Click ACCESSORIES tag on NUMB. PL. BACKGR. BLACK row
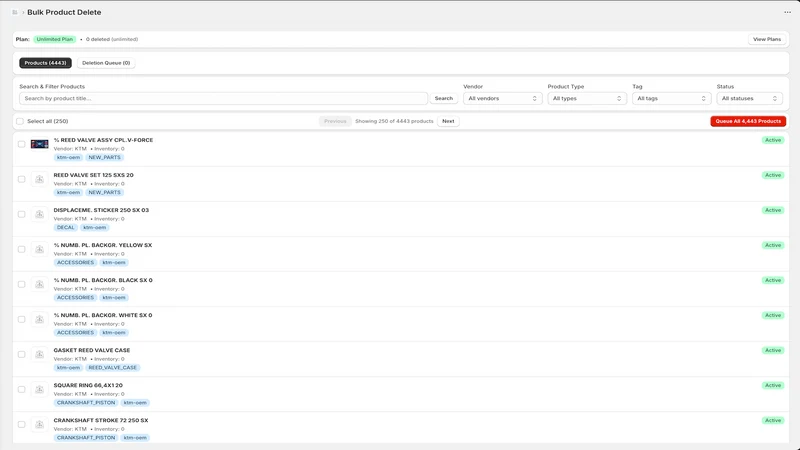Viewport: 800px width, 450px height. pyautogui.click(x=76, y=297)
